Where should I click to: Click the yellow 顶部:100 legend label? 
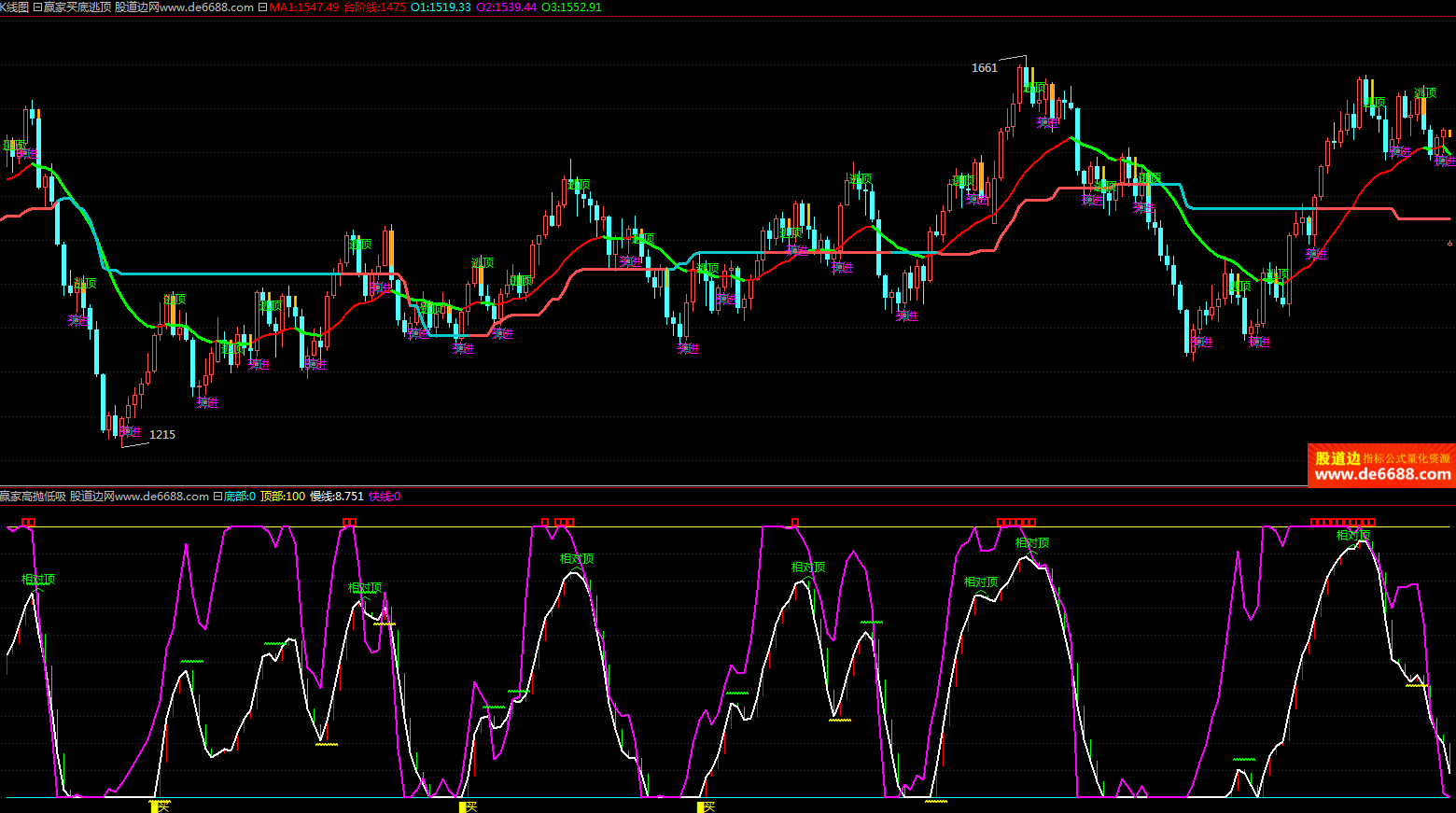click(282, 497)
